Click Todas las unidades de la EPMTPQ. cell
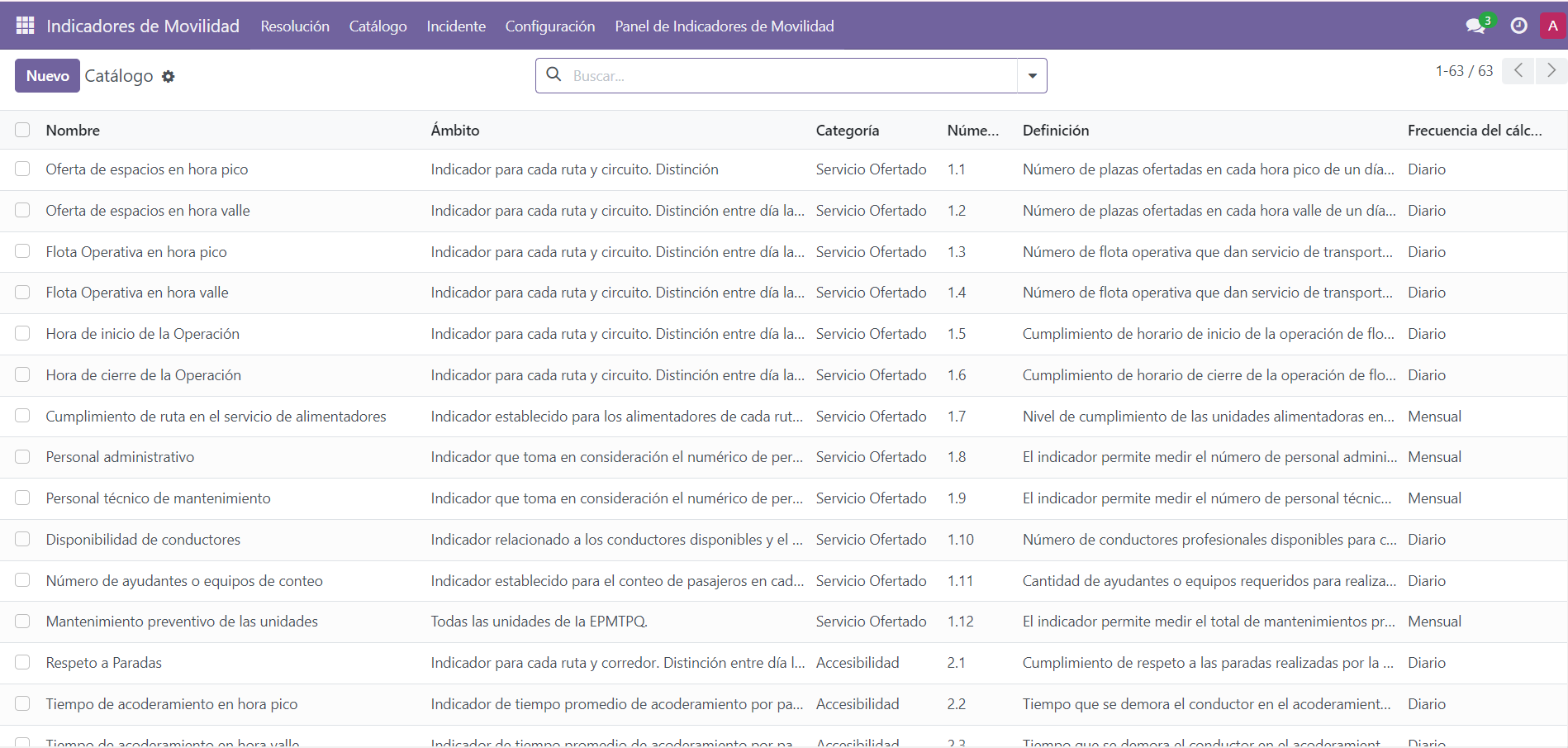1568x748 pixels. point(539,622)
